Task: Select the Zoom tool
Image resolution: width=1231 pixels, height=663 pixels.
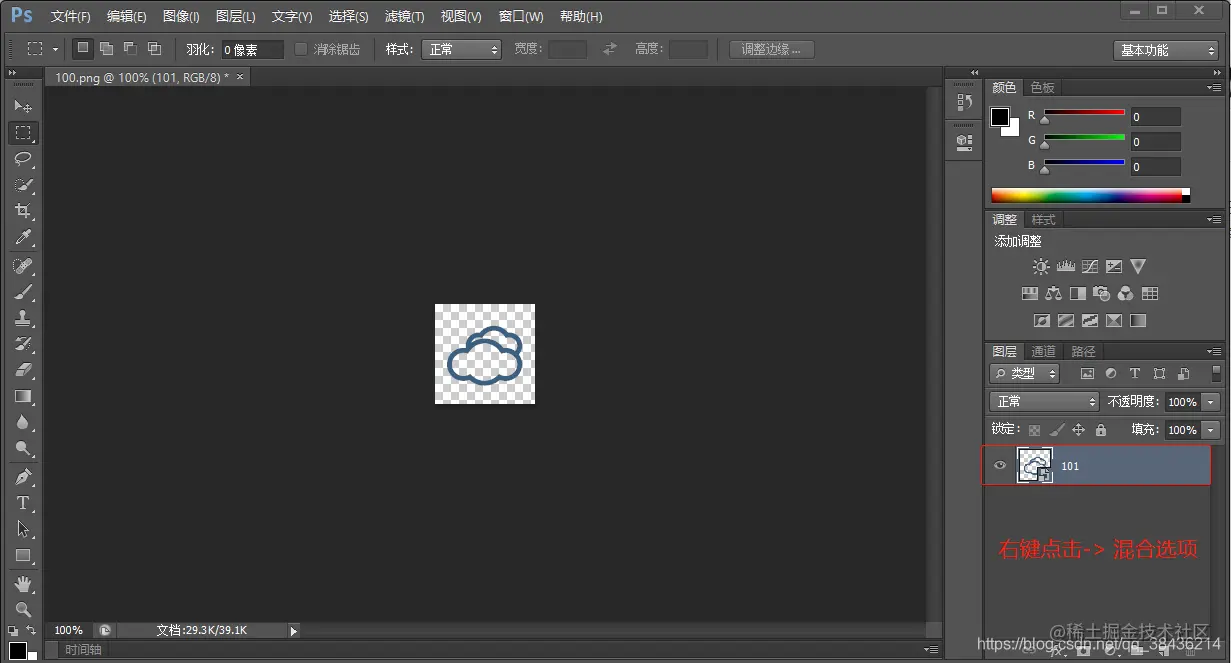Action: pos(23,609)
